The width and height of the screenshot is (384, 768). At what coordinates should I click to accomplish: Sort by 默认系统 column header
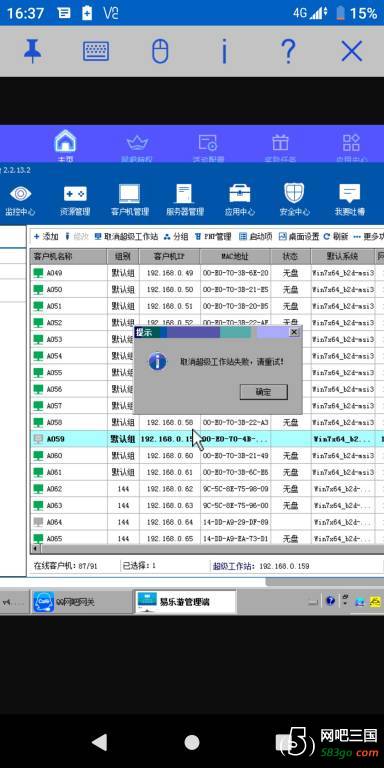point(342,257)
